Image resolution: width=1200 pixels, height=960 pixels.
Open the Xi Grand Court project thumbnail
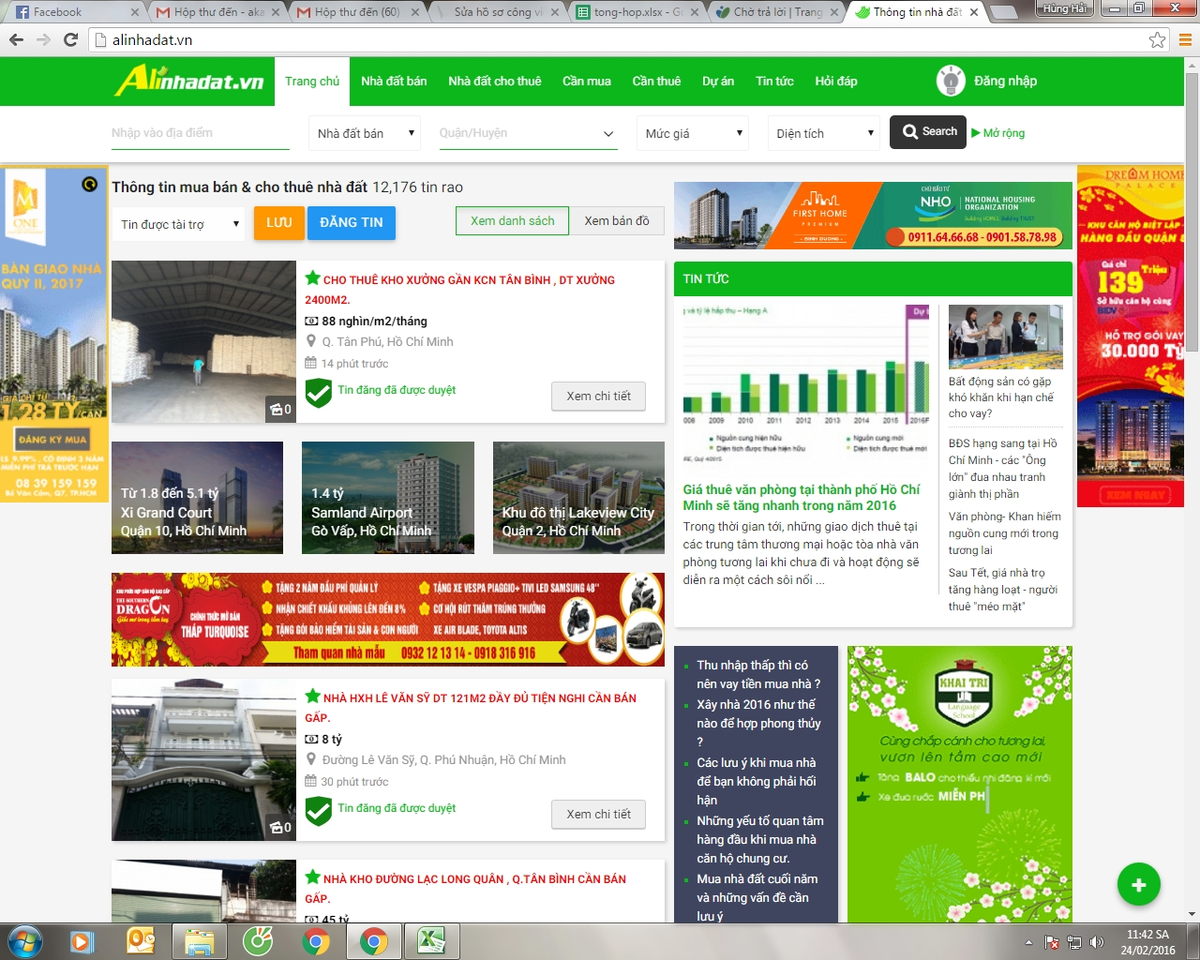coord(198,498)
